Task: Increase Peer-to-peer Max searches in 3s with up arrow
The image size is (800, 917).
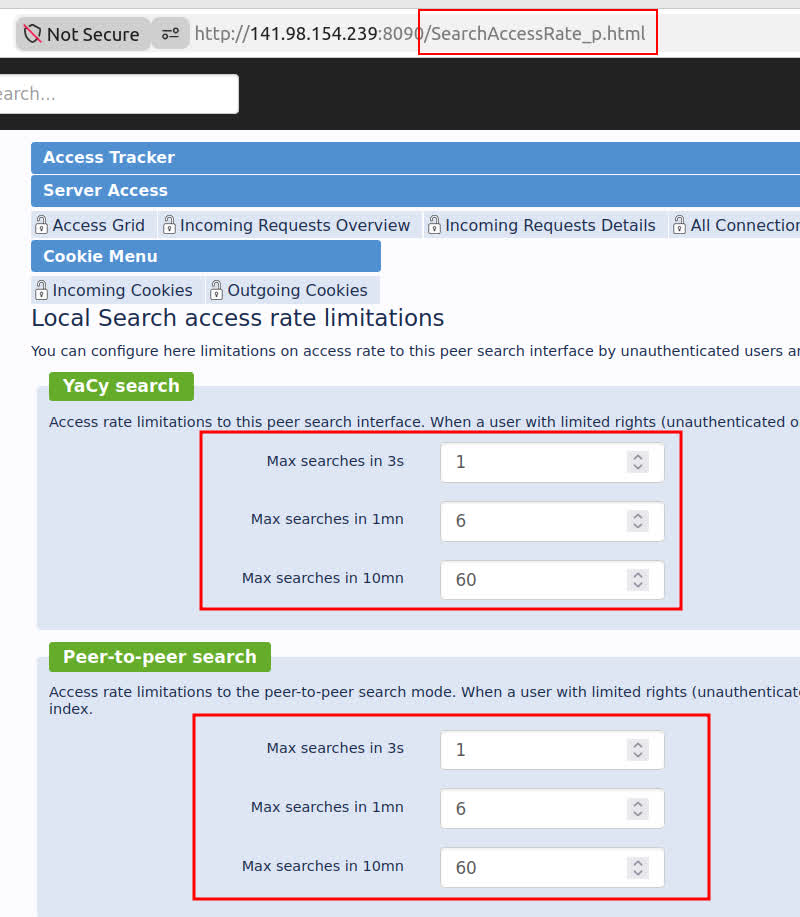Action: (638, 744)
